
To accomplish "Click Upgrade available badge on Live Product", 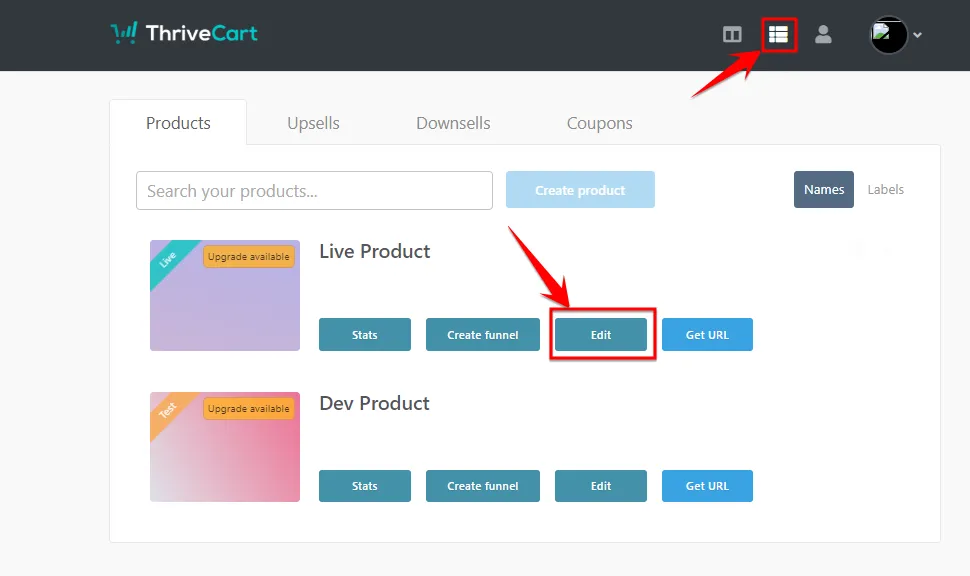I will pos(249,257).
